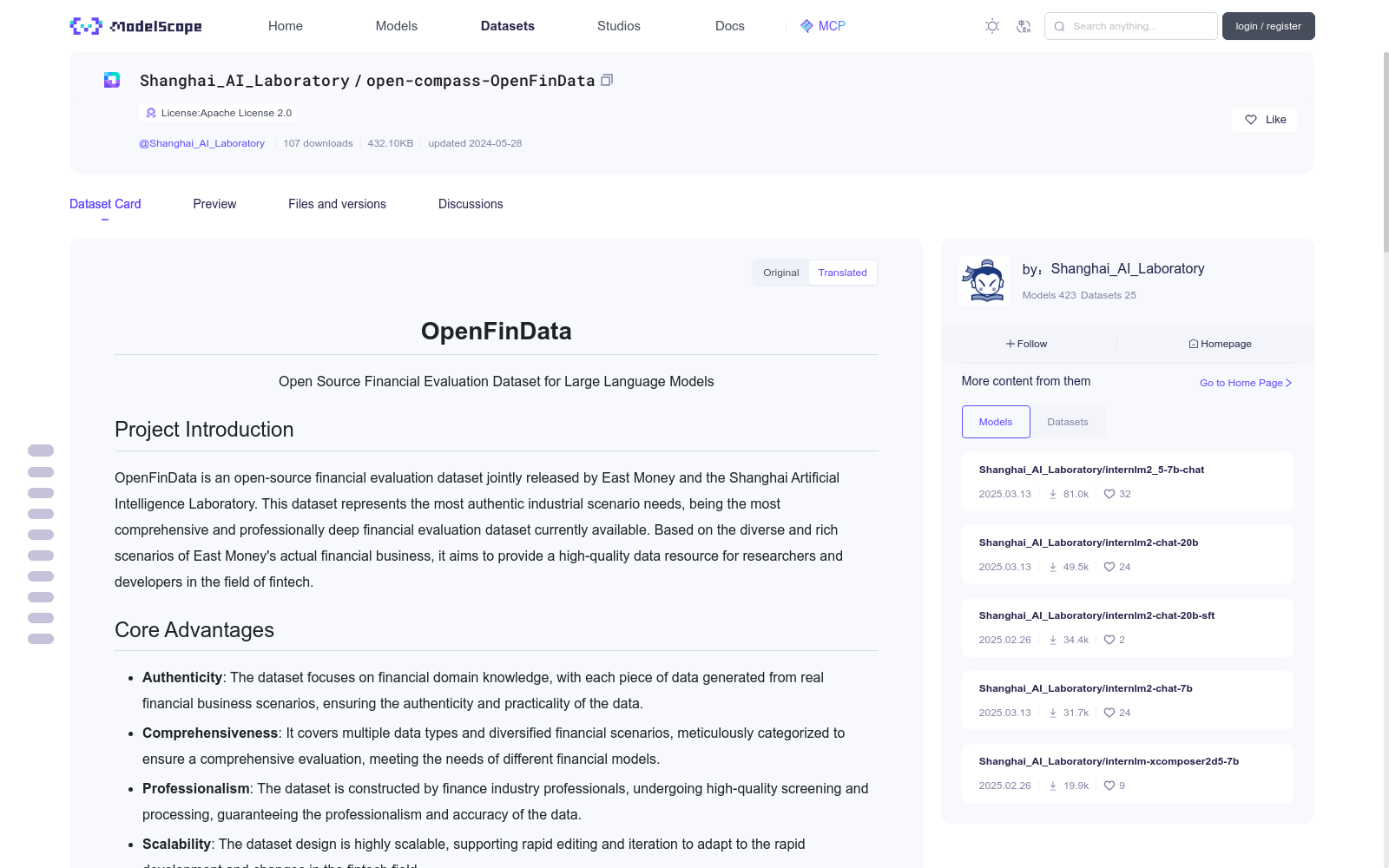Open the internlm-xcomposer2d5-7b model card
The height and width of the screenshot is (868, 1389).
click(1128, 773)
